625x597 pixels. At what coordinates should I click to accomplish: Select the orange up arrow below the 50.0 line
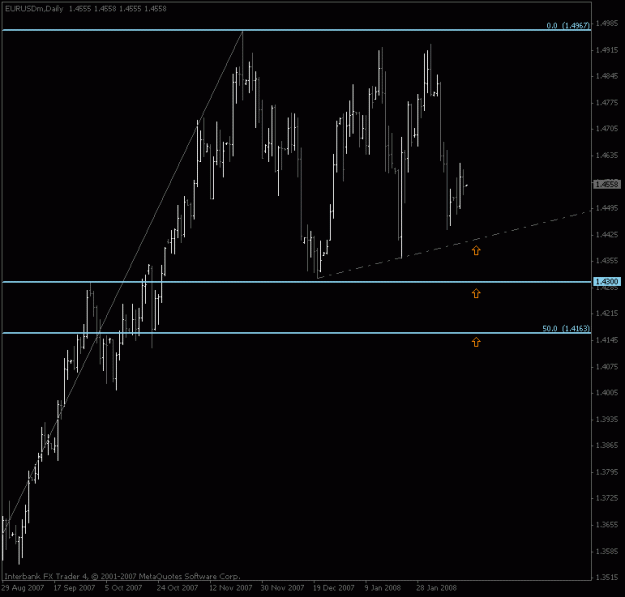pyautogui.click(x=476, y=342)
